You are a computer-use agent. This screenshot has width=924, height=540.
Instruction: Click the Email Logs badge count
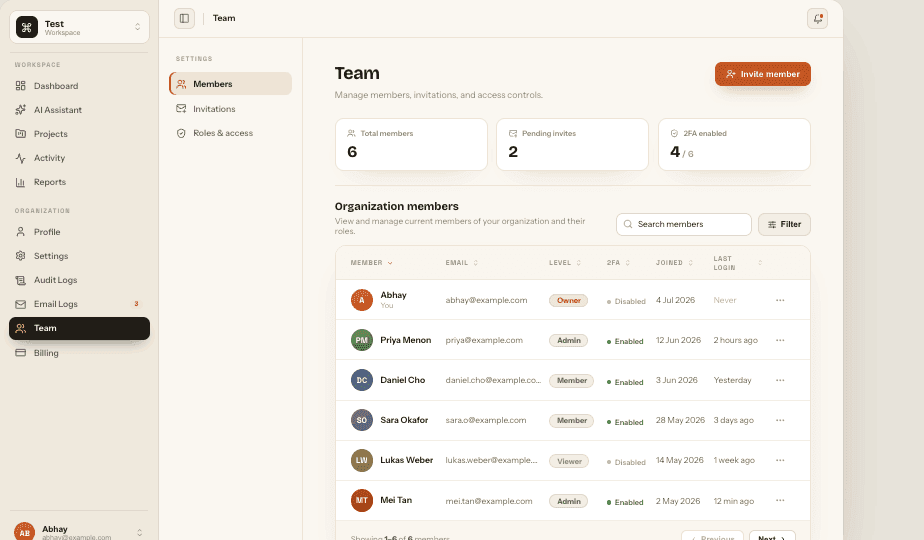136,304
